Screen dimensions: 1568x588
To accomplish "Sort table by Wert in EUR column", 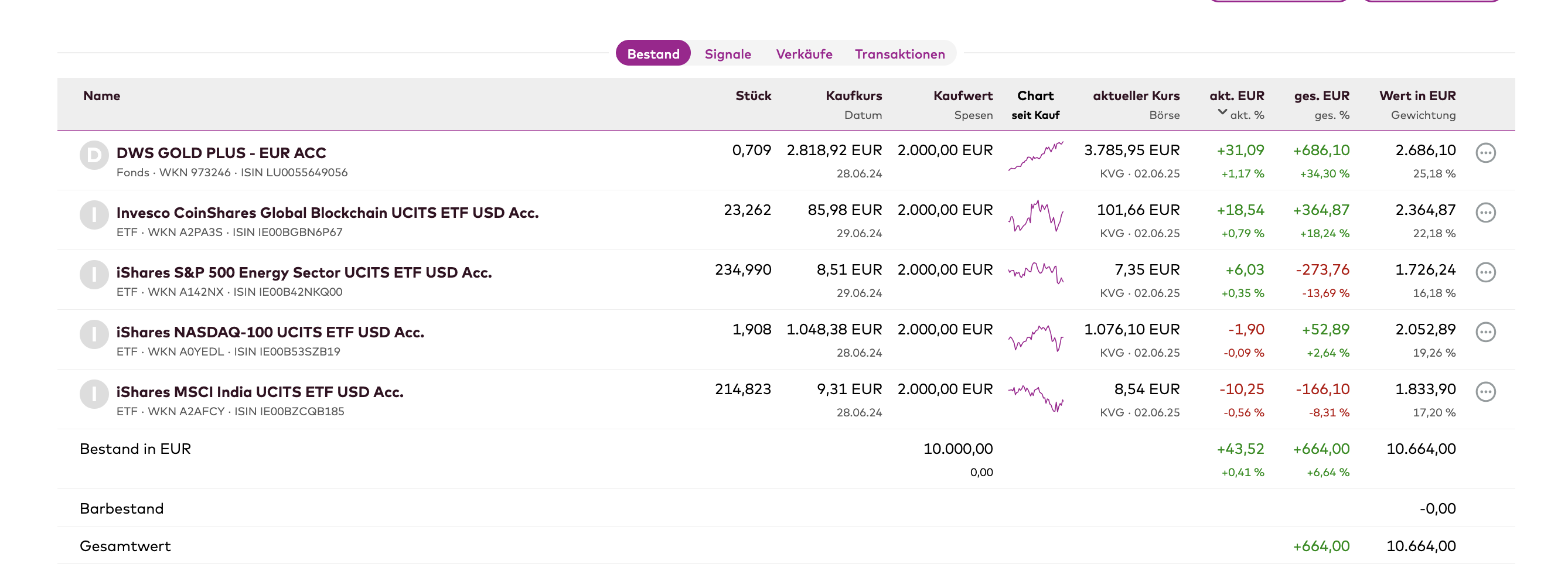I will [x=1417, y=95].
